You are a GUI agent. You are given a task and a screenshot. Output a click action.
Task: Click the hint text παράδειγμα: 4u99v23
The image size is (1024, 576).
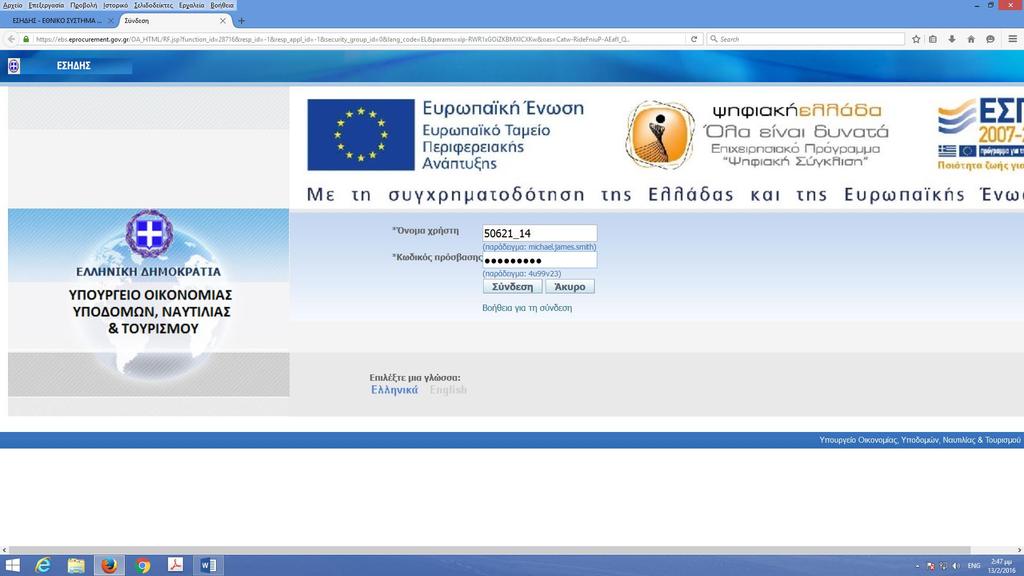click(x=522, y=274)
